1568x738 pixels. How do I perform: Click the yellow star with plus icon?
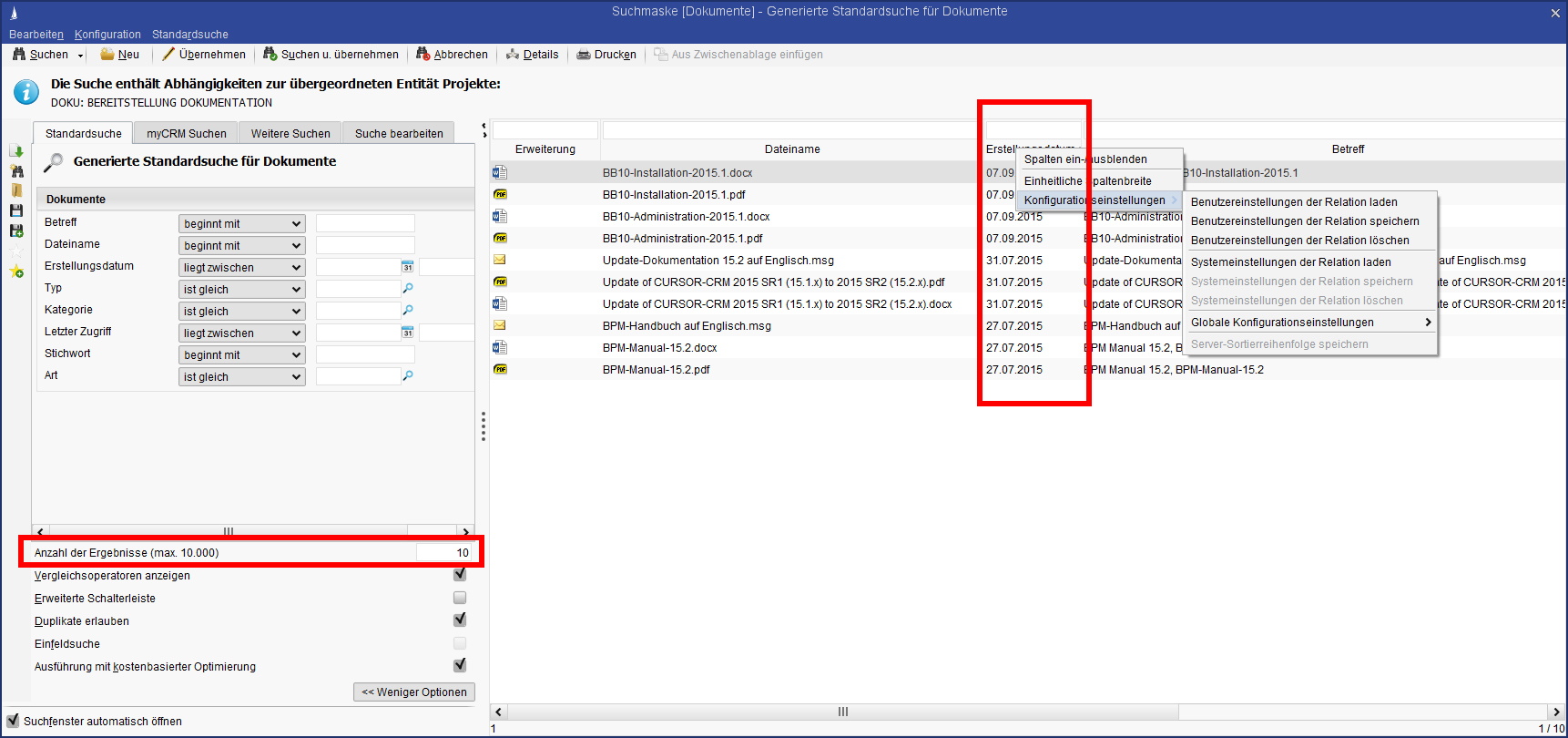pyautogui.click(x=16, y=272)
